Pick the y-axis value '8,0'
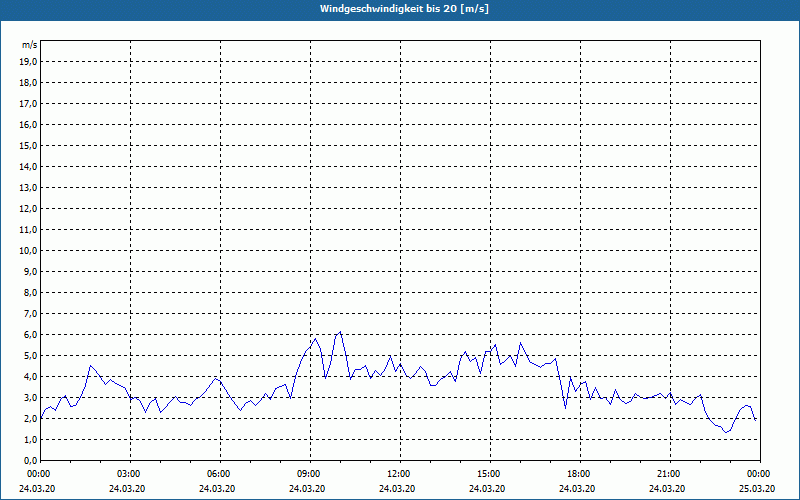This screenshot has width=800, height=500. (31, 293)
